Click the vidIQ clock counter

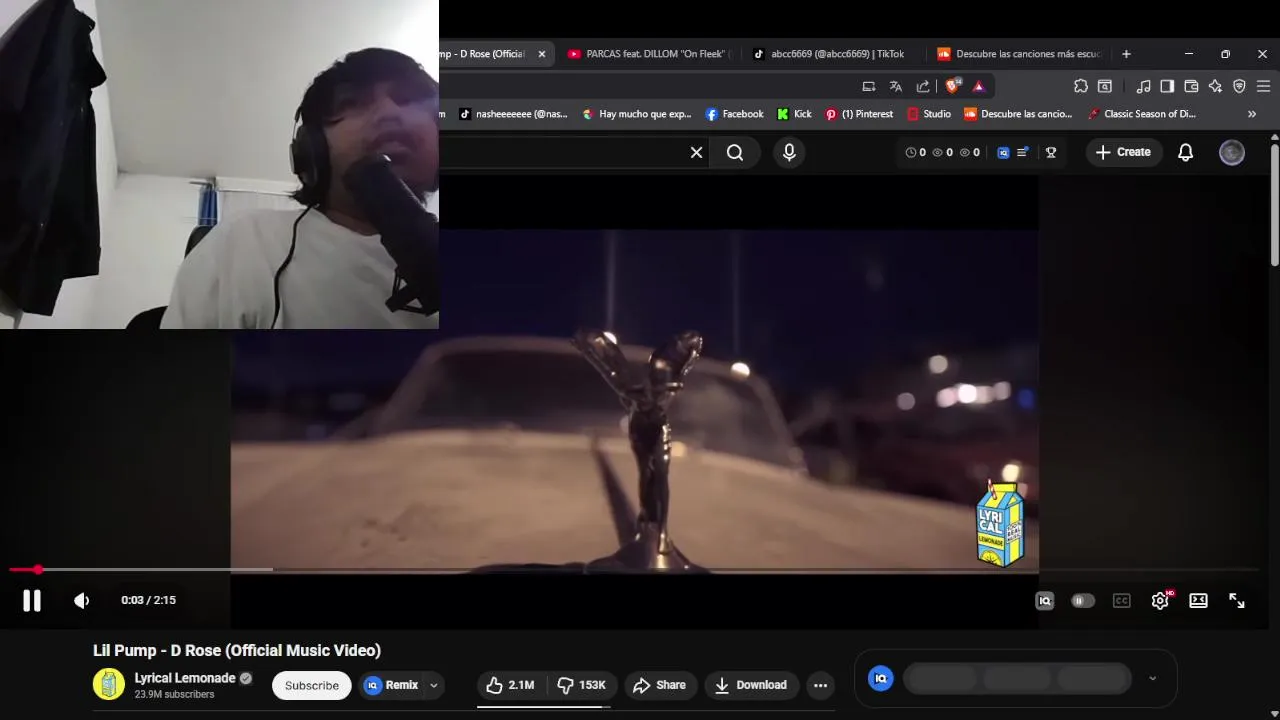(916, 152)
